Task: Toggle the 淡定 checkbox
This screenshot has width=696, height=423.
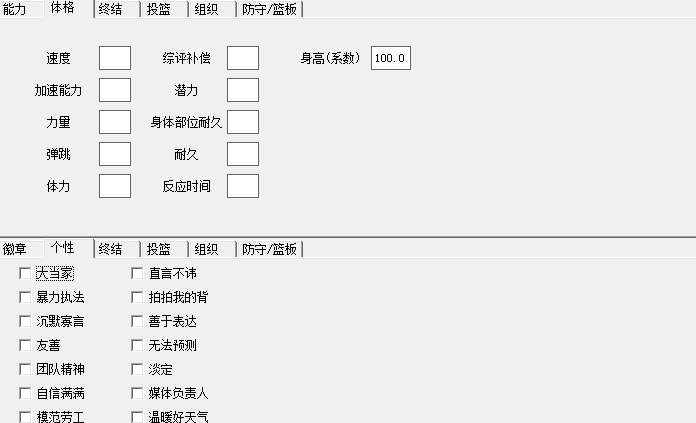Action: click(x=137, y=369)
